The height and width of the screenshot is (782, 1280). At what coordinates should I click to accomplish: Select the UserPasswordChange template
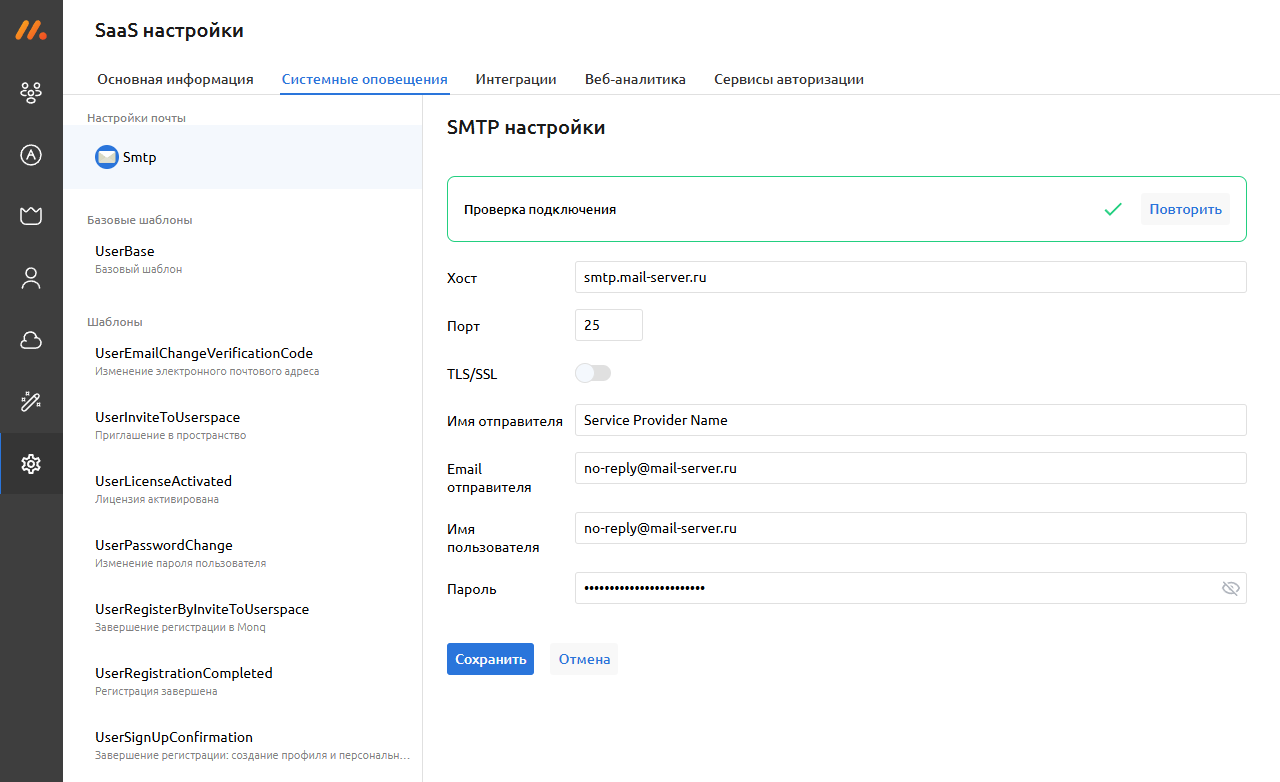pos(164,546)
